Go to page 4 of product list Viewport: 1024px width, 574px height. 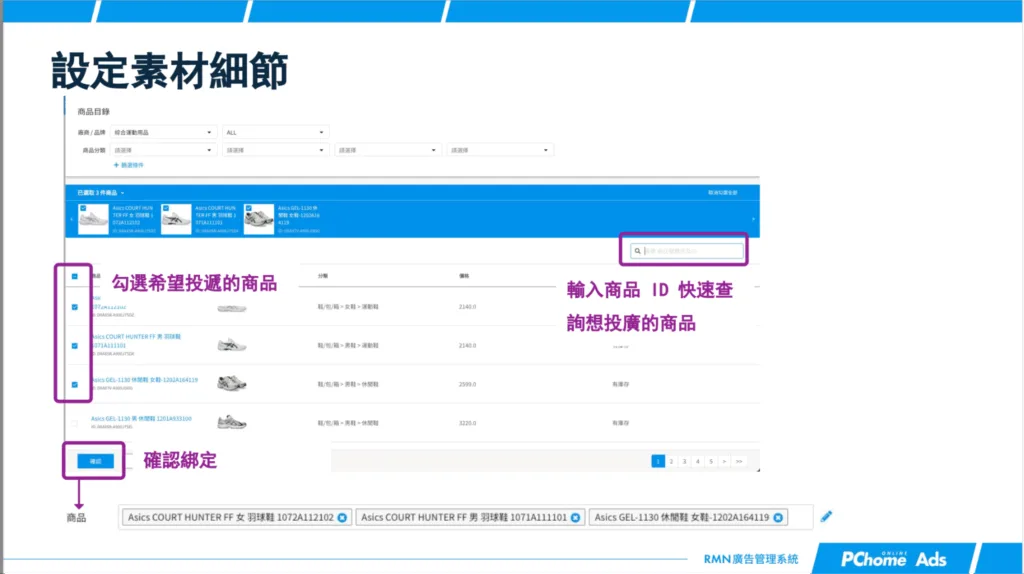pyautogui.click(x=697, y=461)
